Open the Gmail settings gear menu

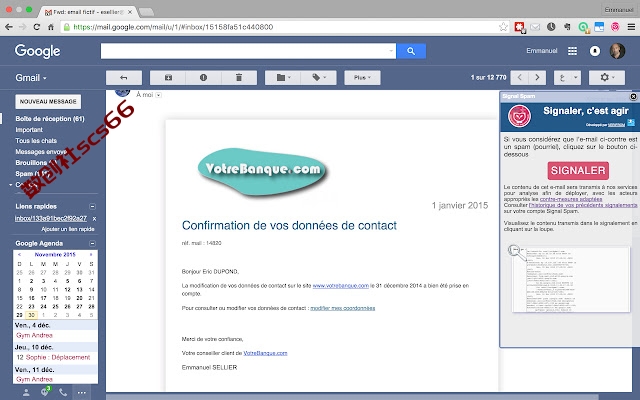coord(607,78)
